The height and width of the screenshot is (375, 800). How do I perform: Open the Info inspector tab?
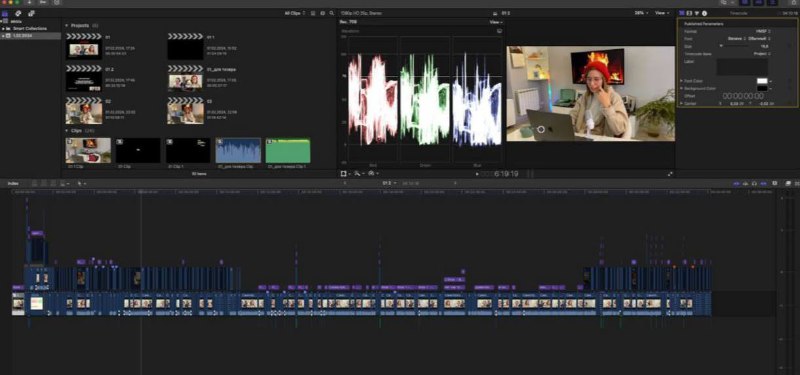tap(704, 13)
